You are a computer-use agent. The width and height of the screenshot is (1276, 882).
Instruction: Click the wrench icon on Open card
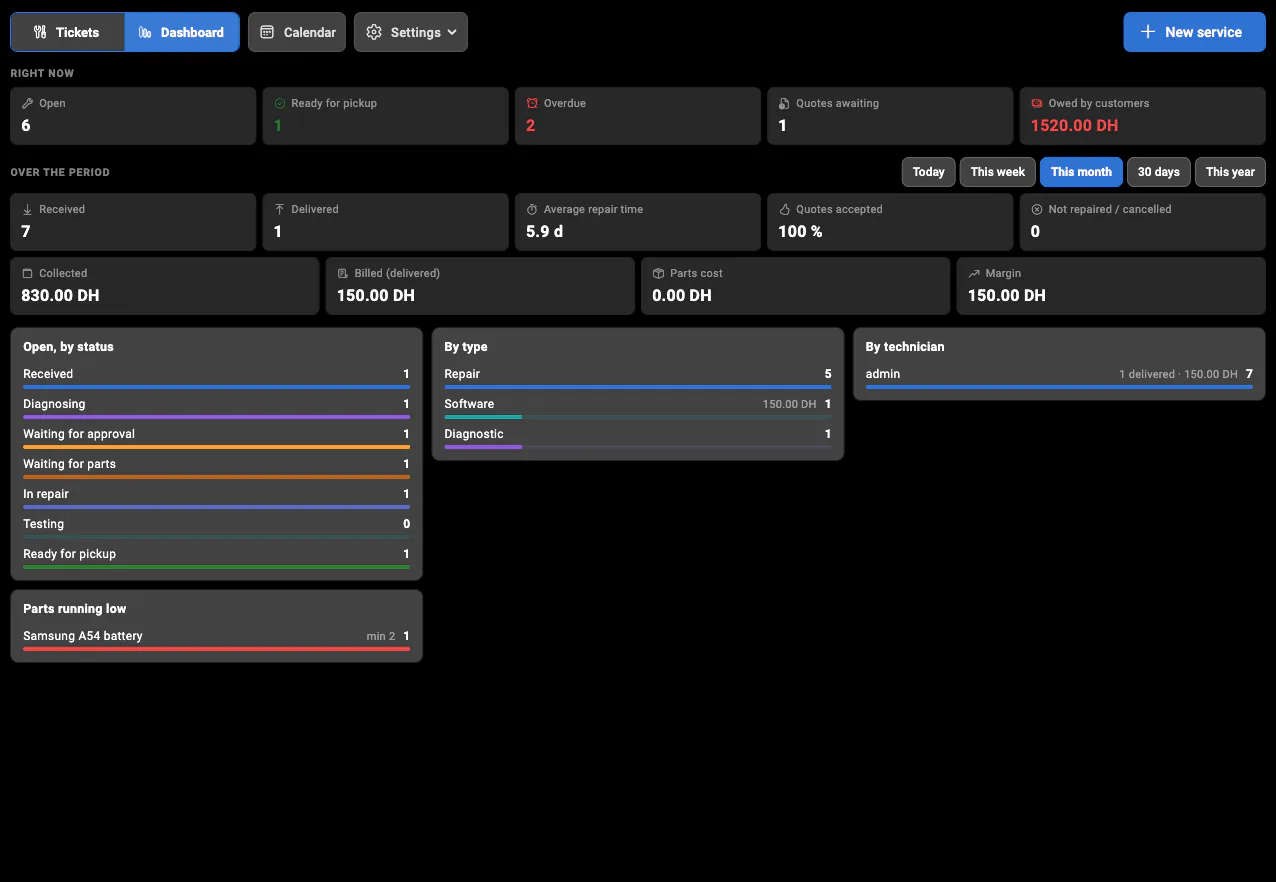(27, 103)
